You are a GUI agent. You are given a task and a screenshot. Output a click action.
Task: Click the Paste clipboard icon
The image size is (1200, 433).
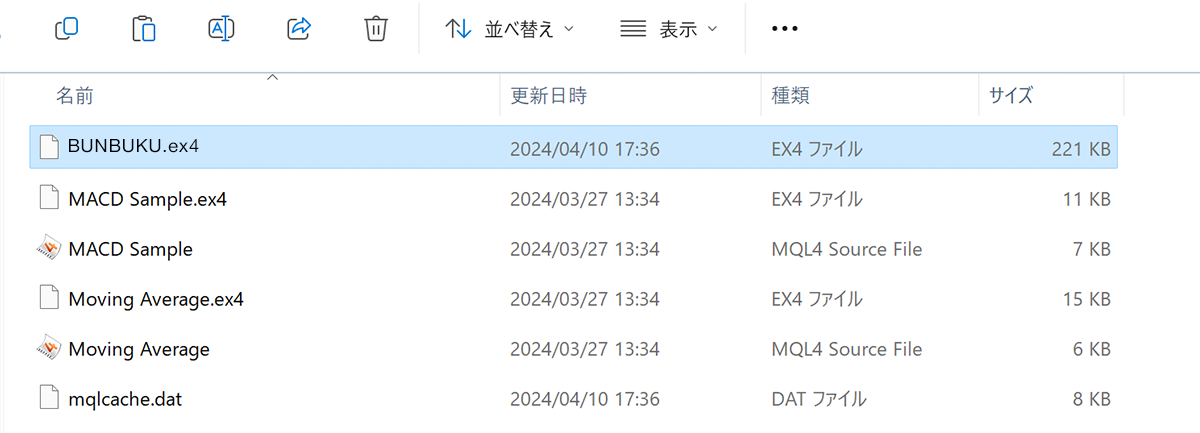144,29
